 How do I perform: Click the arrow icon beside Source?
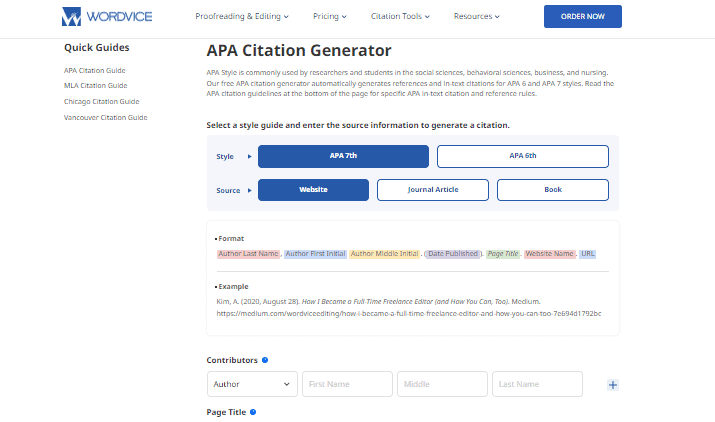point(249,191)
